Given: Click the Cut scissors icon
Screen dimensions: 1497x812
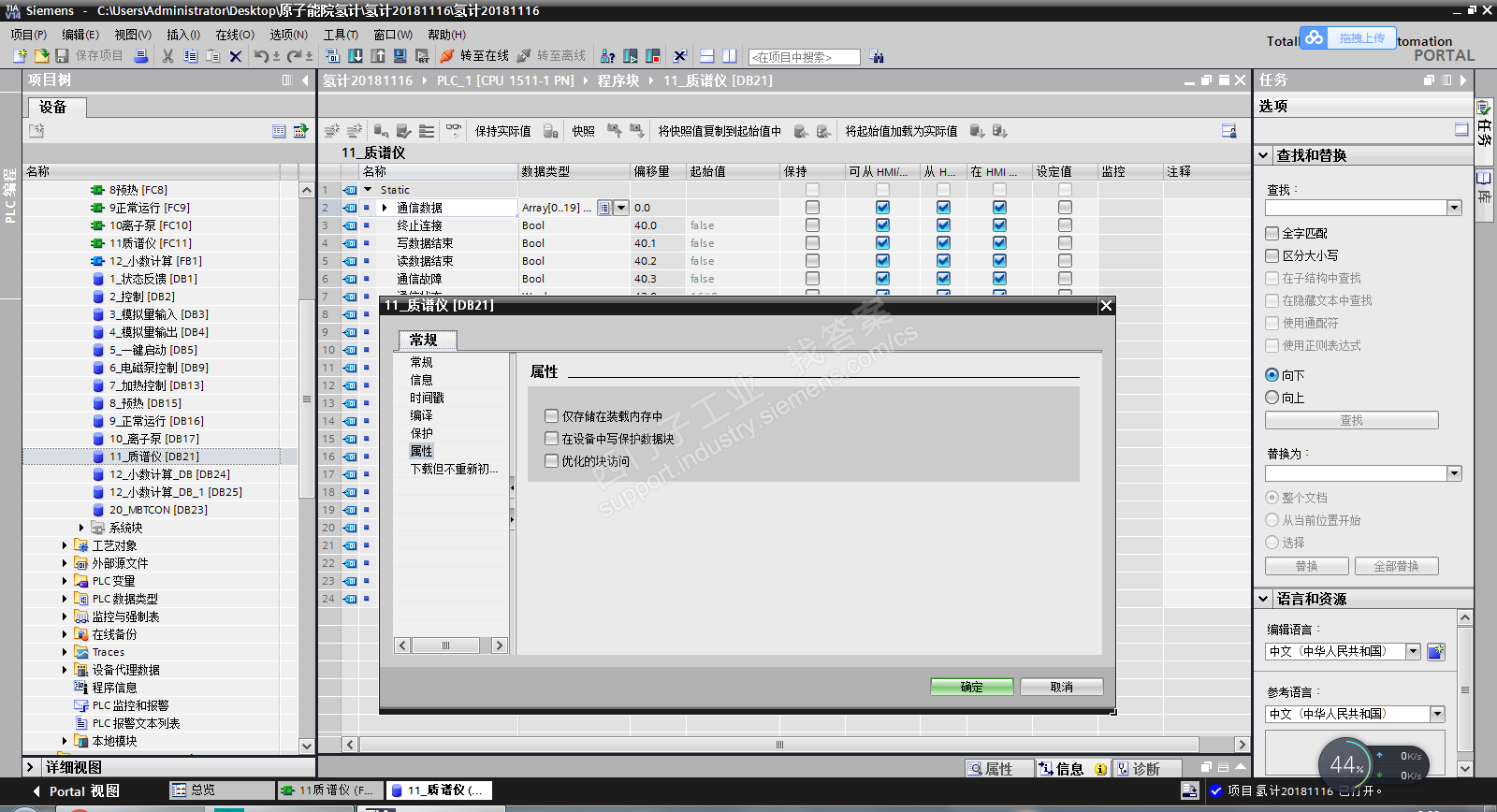Looking at the screenshot, I should pyautogui.click(x=167, y=56).
